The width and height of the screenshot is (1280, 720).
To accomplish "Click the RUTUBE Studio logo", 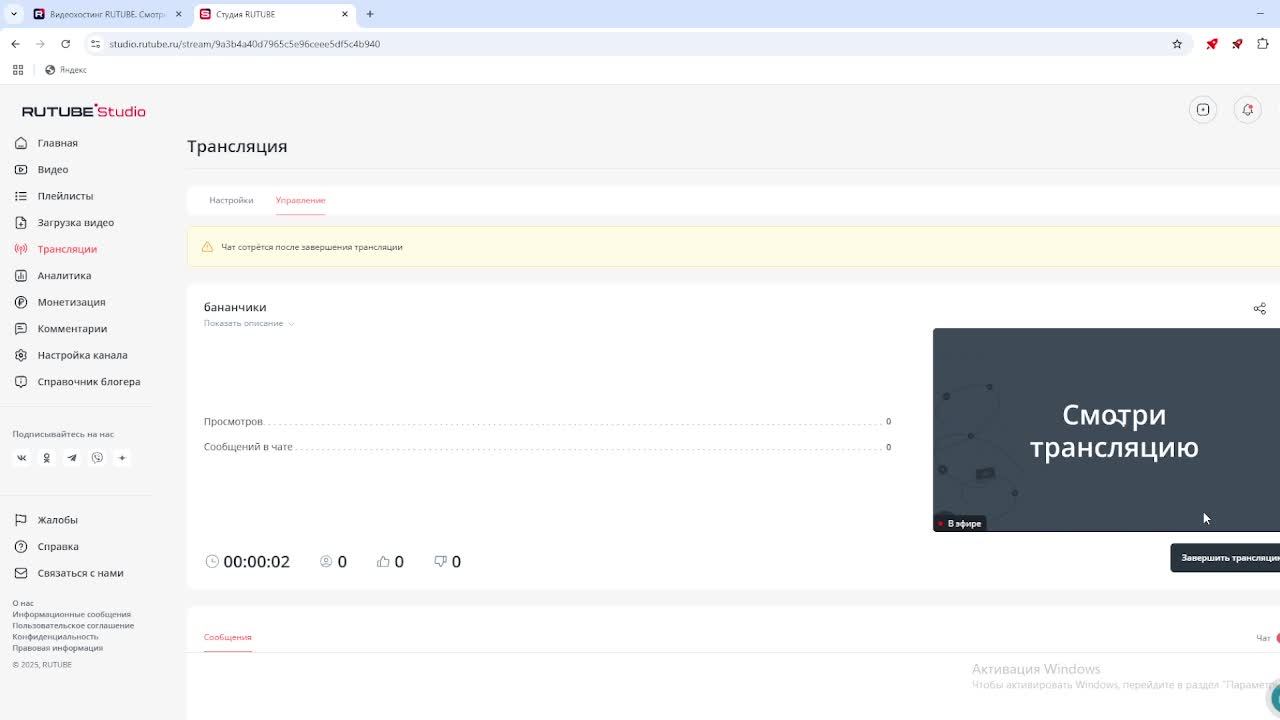I will pyautogui.click(x=84, y=111).
